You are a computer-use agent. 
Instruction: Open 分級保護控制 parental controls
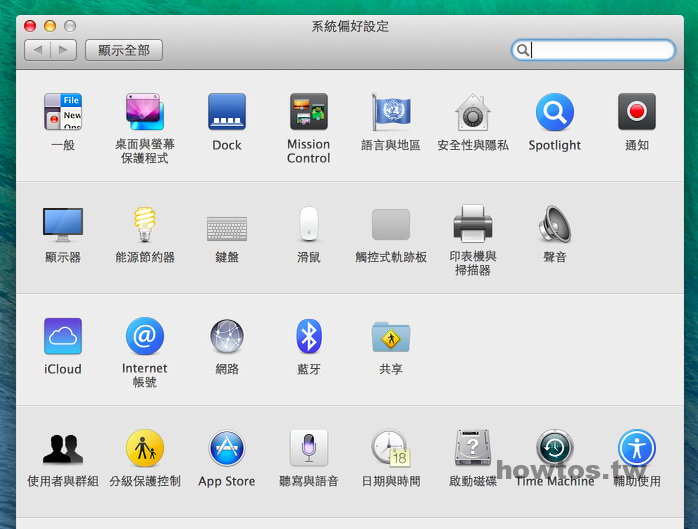pos(145,448)
